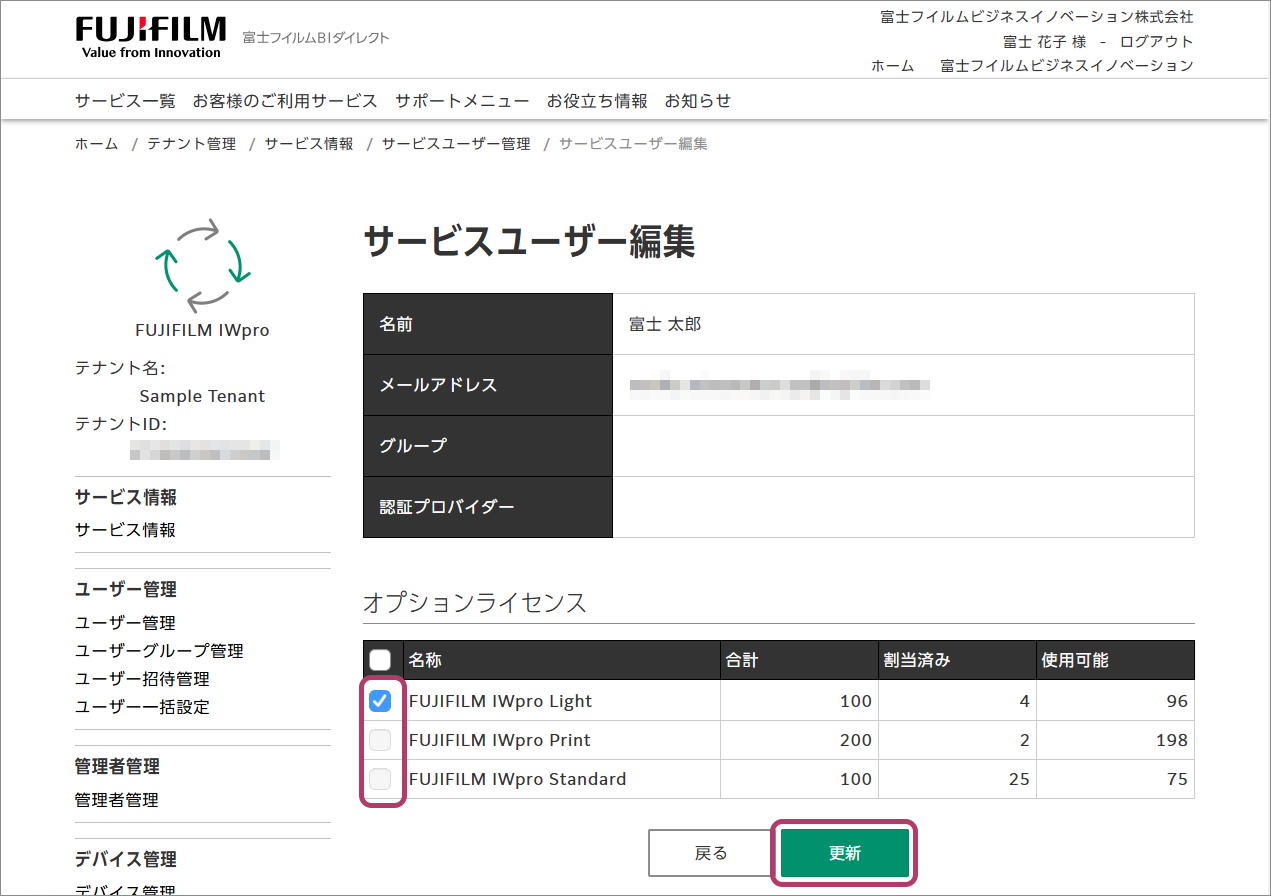Go to サービスユーザー管理 in breadcrumb
Image resolution: width=1271 pixels, height=896 pixels.
(x=456, y=144)
